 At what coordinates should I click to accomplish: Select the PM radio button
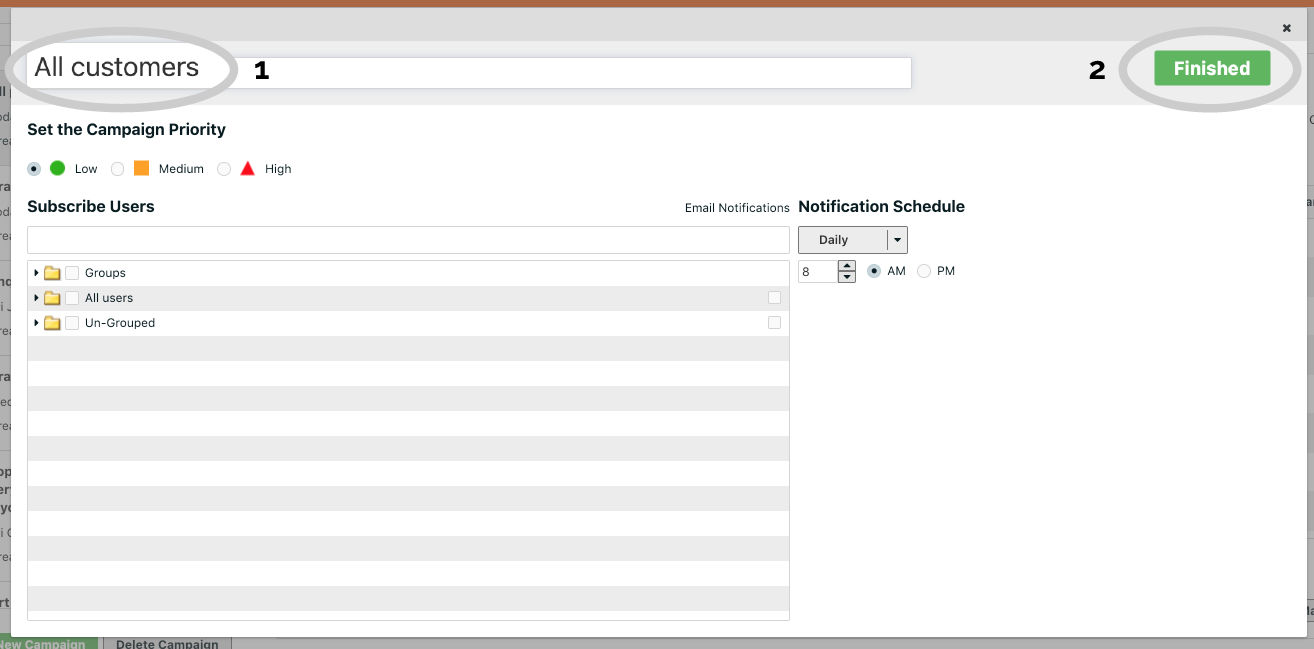tap(924, 271)
